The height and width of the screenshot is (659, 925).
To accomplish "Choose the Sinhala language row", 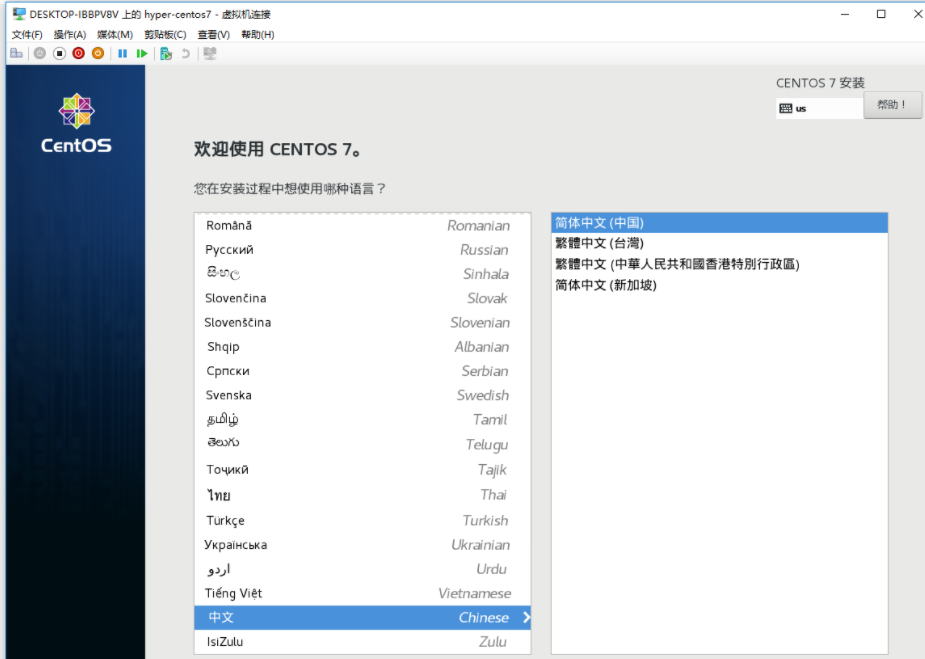I will [362, 274].
